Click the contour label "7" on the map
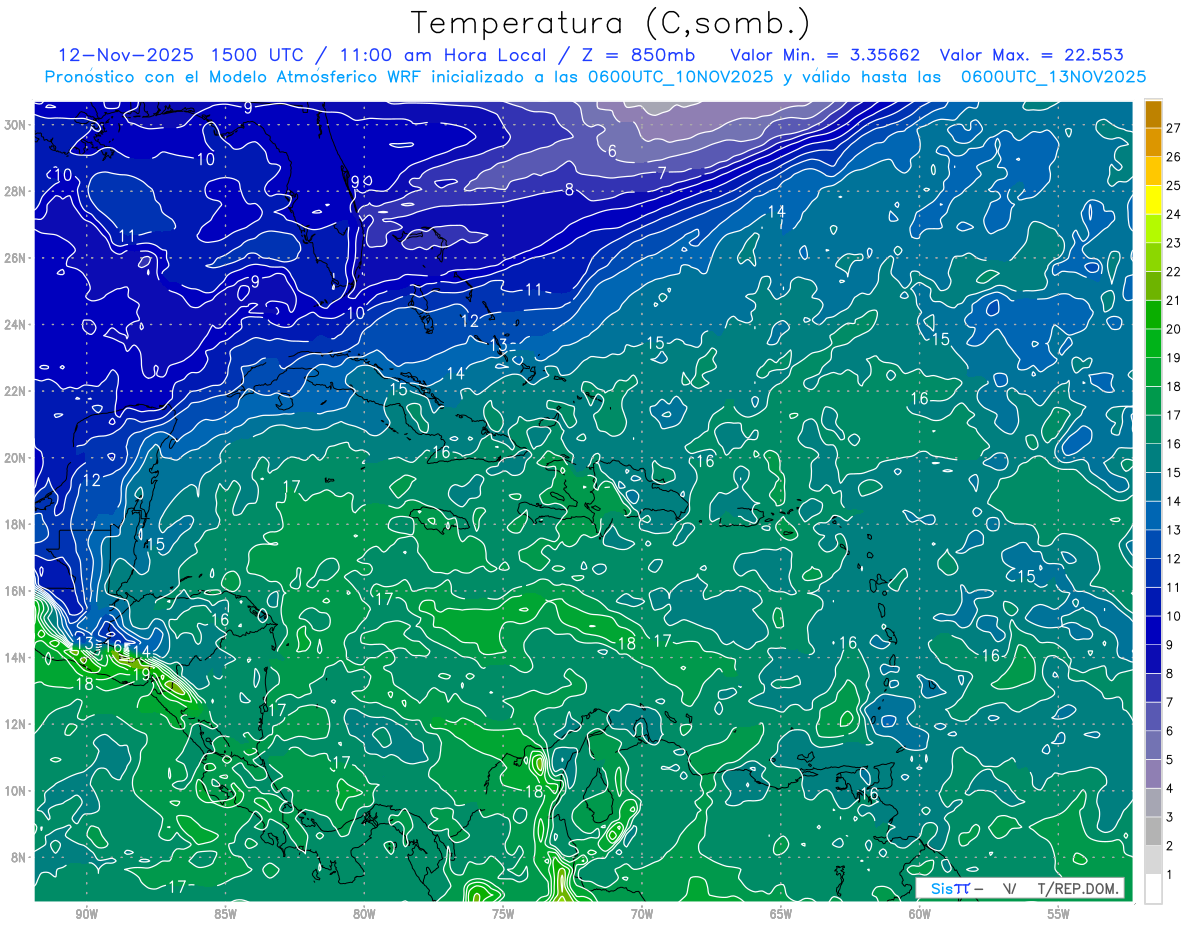The height and width of the screenshot is (927, 1200). [x=662, y=173]
